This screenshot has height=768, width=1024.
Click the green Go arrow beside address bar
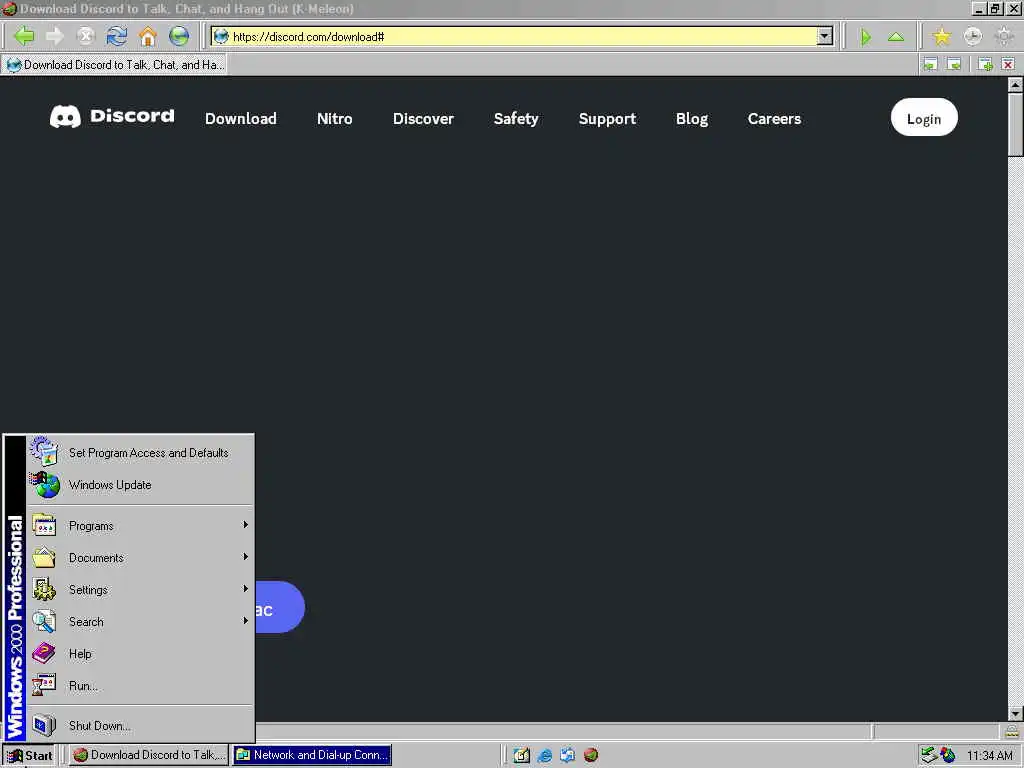pyautogui.click(x=866, y=37)
